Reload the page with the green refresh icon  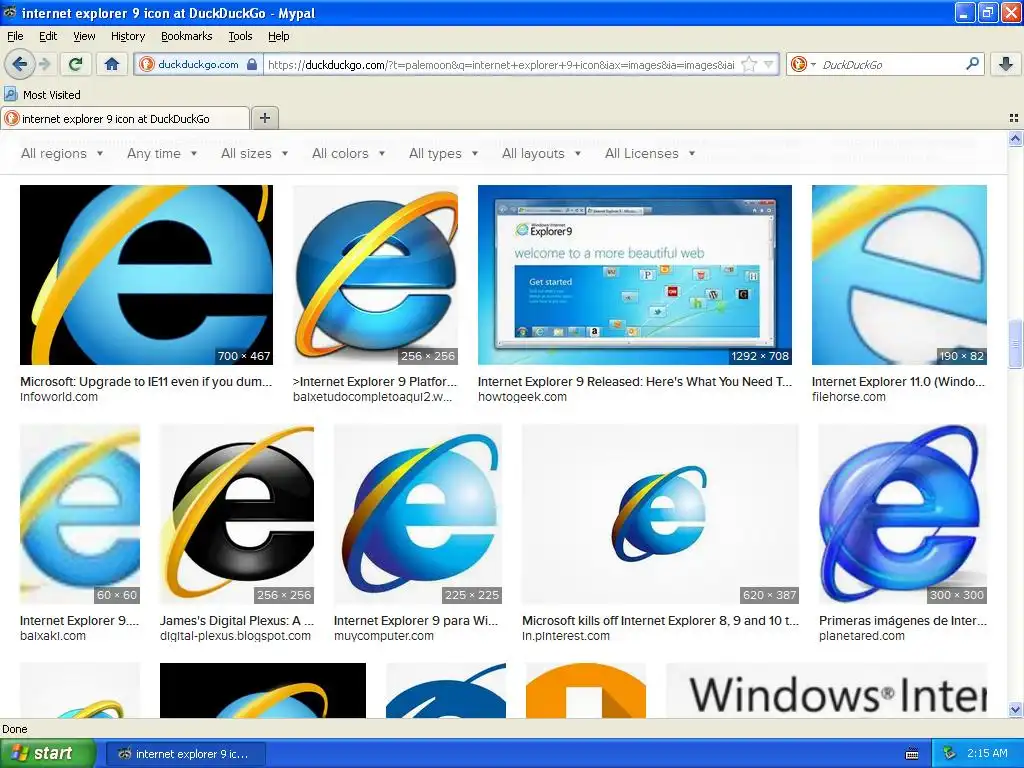coord(75,64)
